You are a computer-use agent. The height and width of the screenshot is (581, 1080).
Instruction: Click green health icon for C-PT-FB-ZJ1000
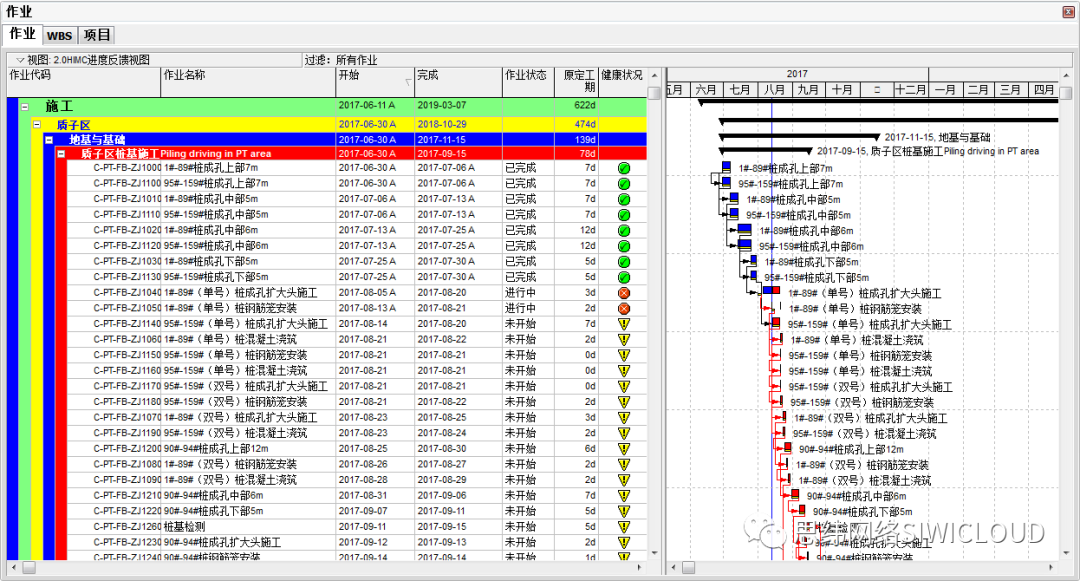[x=624, y=168]
